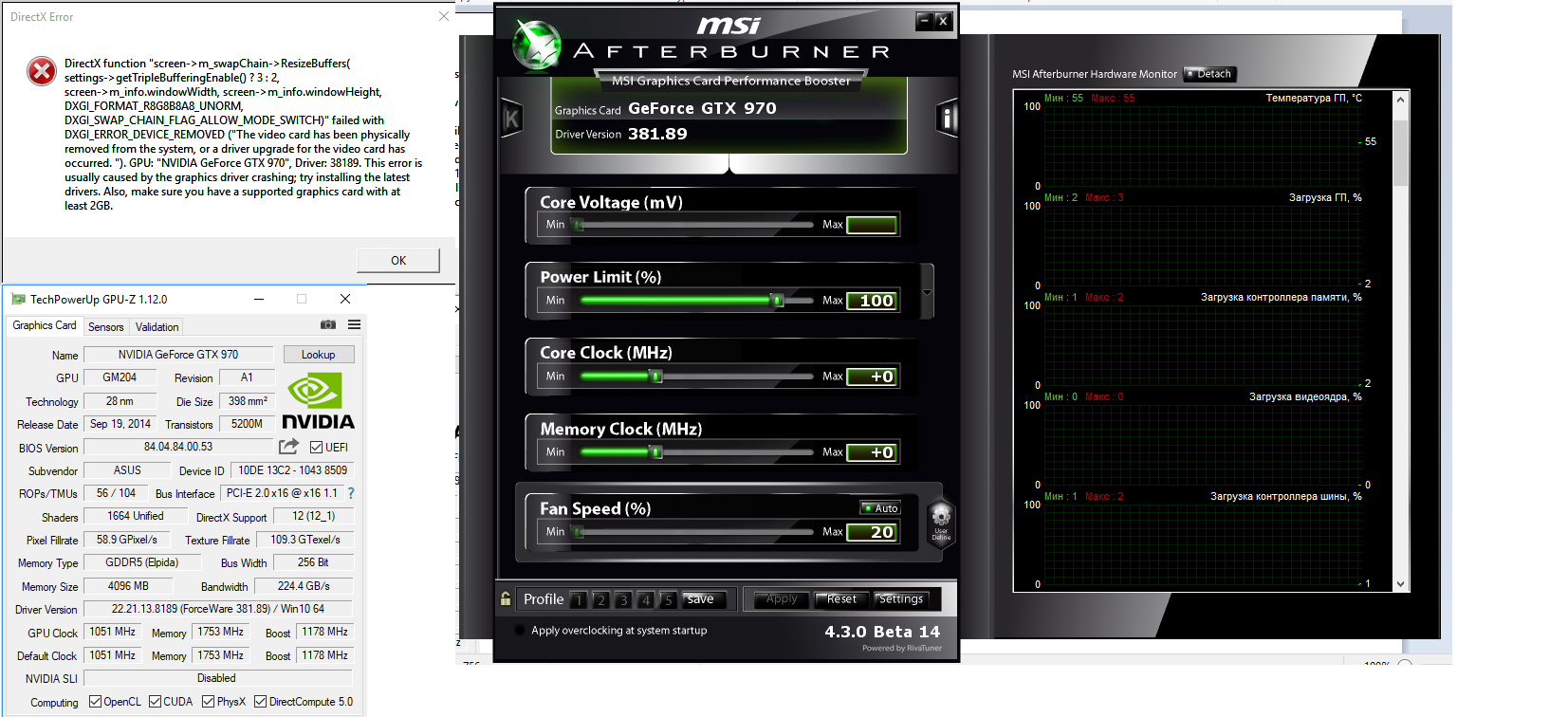Reset Afterburner settings to defaults

coord(841,599)
